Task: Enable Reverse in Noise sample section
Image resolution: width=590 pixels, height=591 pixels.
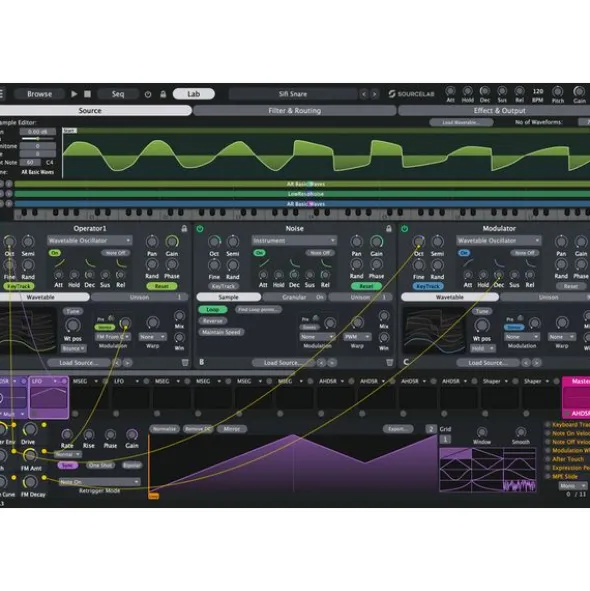Action: coord(213,321)
